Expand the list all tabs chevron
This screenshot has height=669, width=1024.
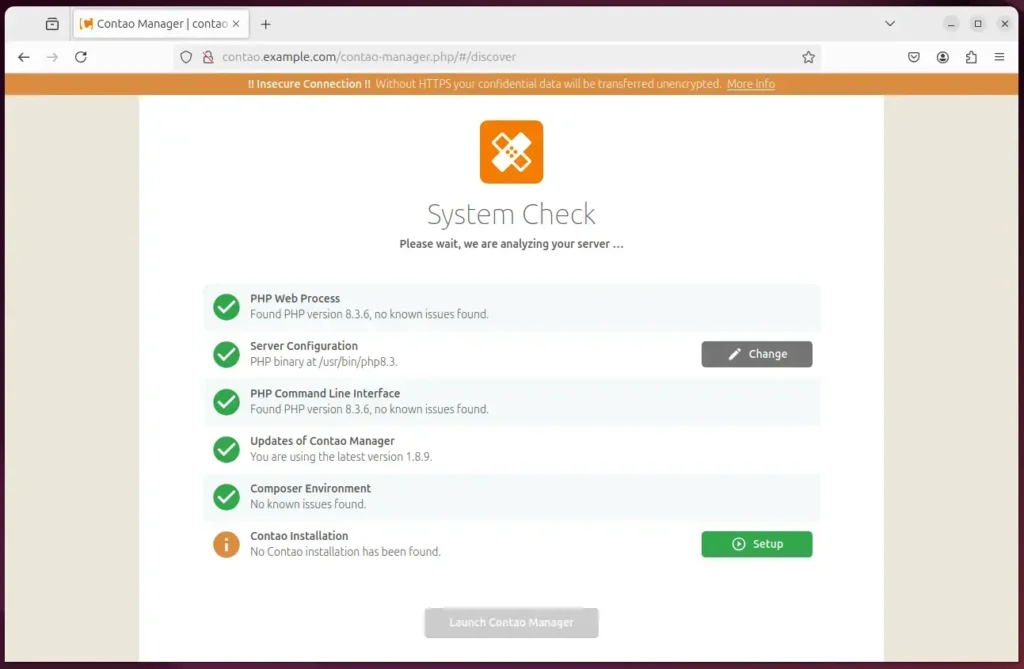(x=889, y=24)
